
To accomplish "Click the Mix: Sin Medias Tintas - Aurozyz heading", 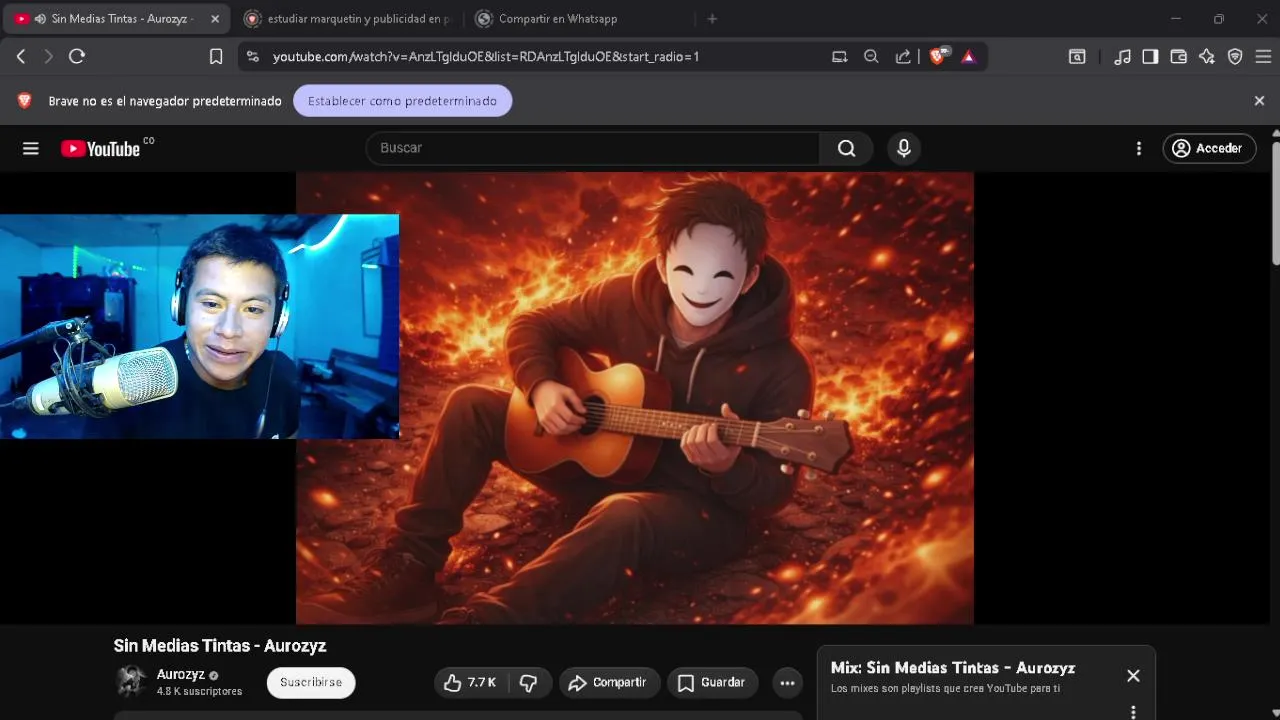I will (953, 668).
